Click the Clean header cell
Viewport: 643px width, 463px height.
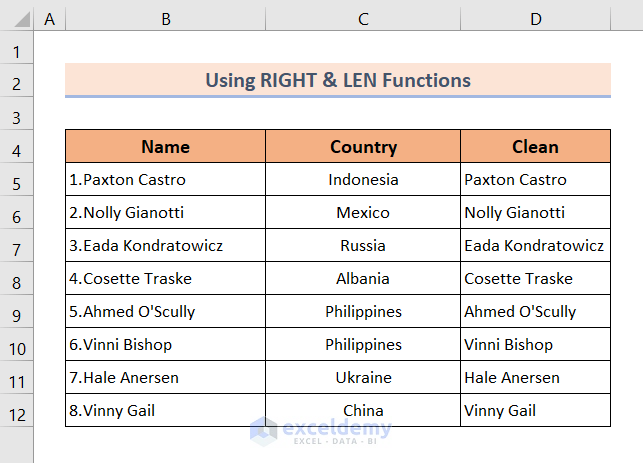pos(535,147)
